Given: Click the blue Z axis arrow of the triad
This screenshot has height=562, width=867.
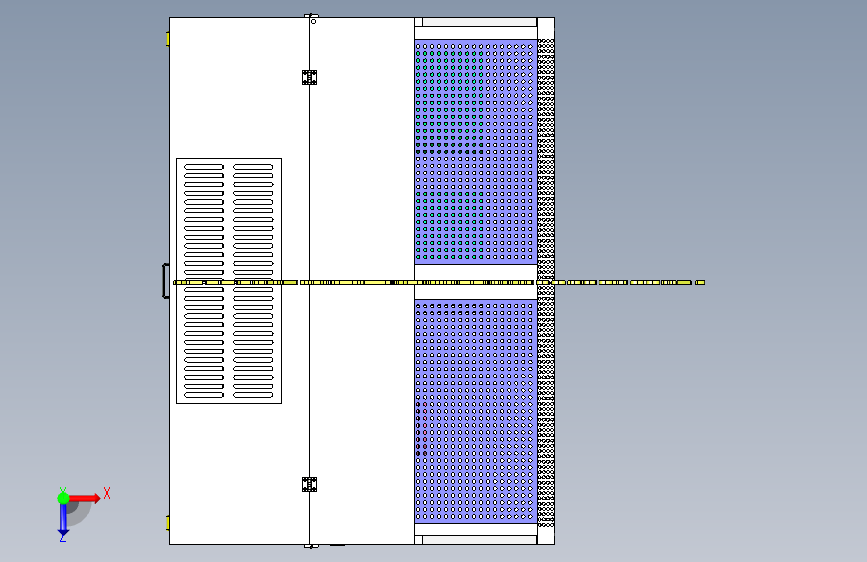Looking at the screenshot, I should click(63, 520).
